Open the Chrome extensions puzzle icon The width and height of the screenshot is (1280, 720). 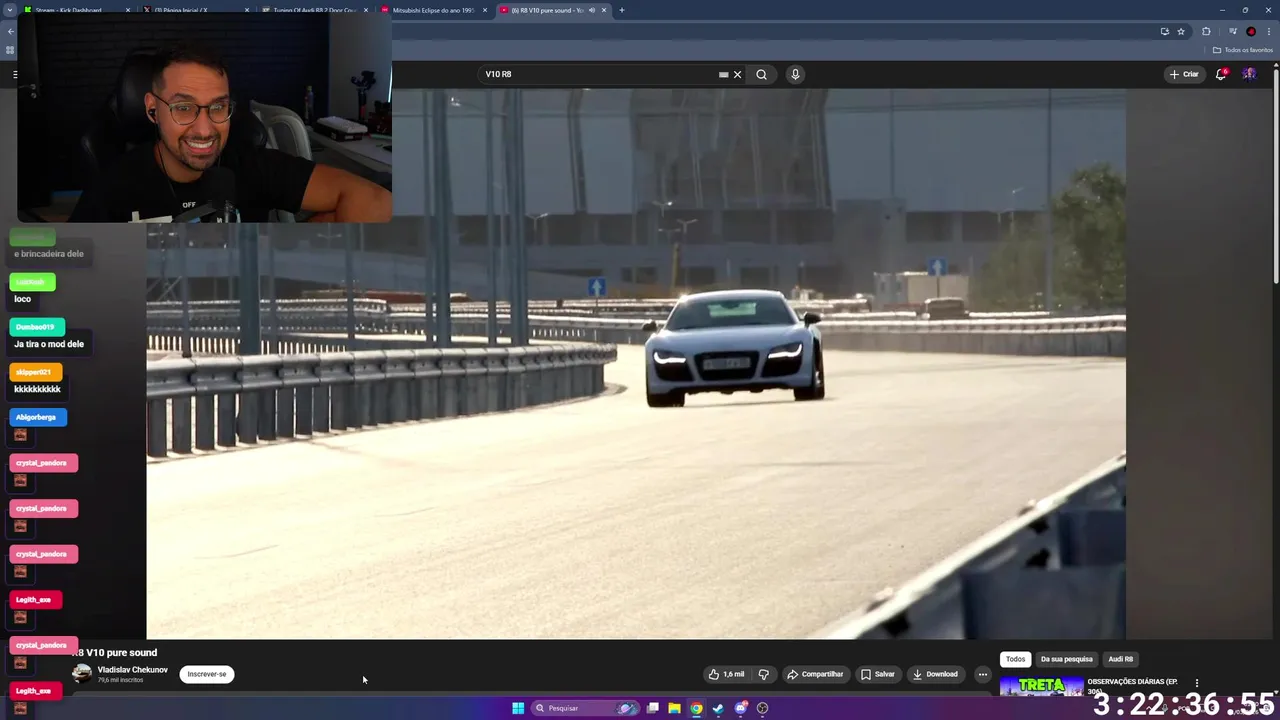1206,31
